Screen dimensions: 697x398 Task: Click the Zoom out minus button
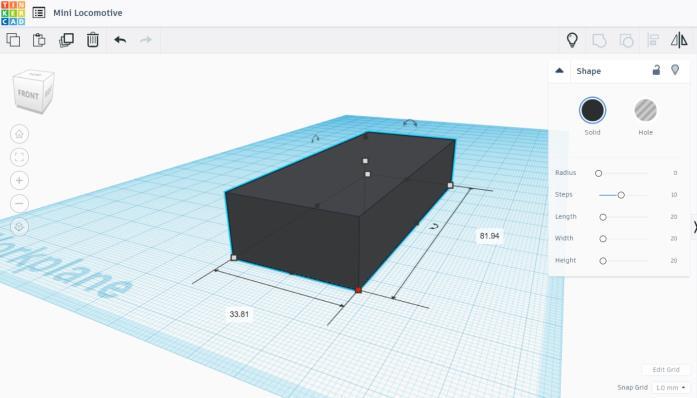pyautogui.click(x=19, y=204)
